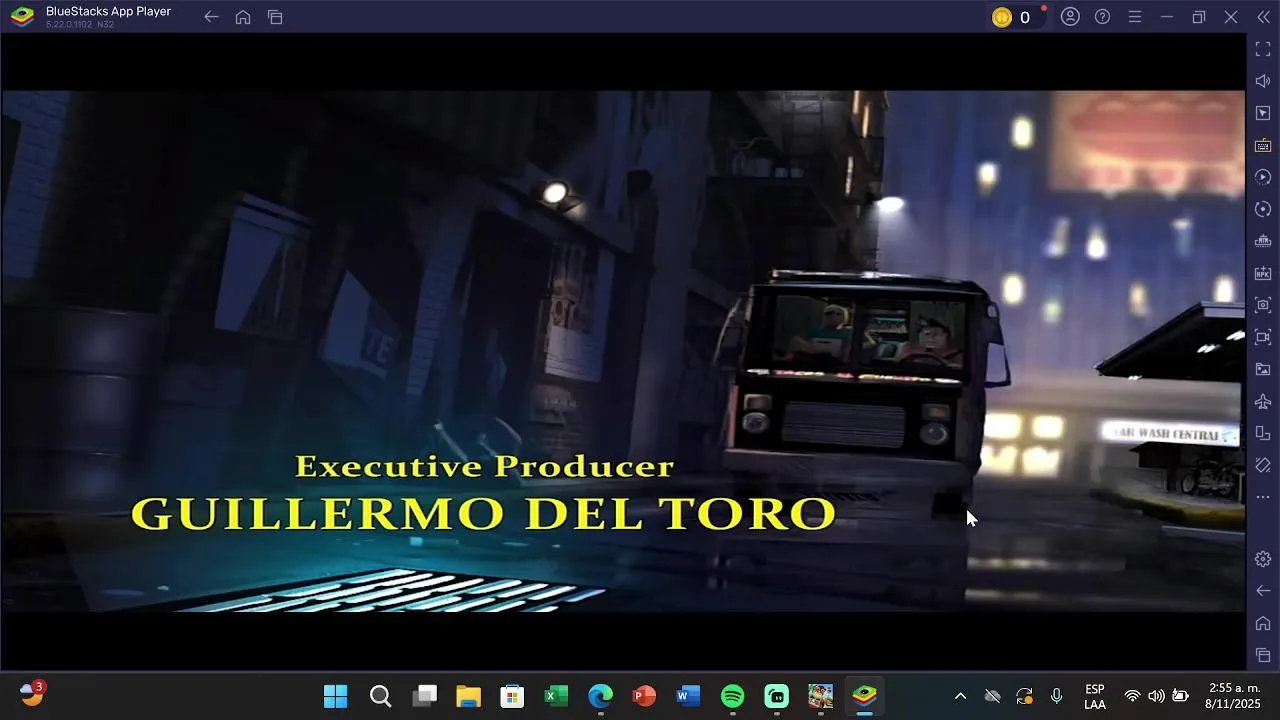
Task: Open the green chat app on taskbar
Action: (776, 696)
